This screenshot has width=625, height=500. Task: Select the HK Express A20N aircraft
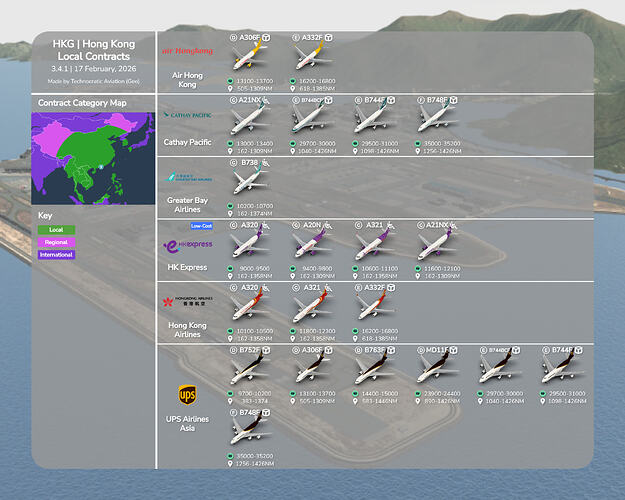click(x=313, y=244)
